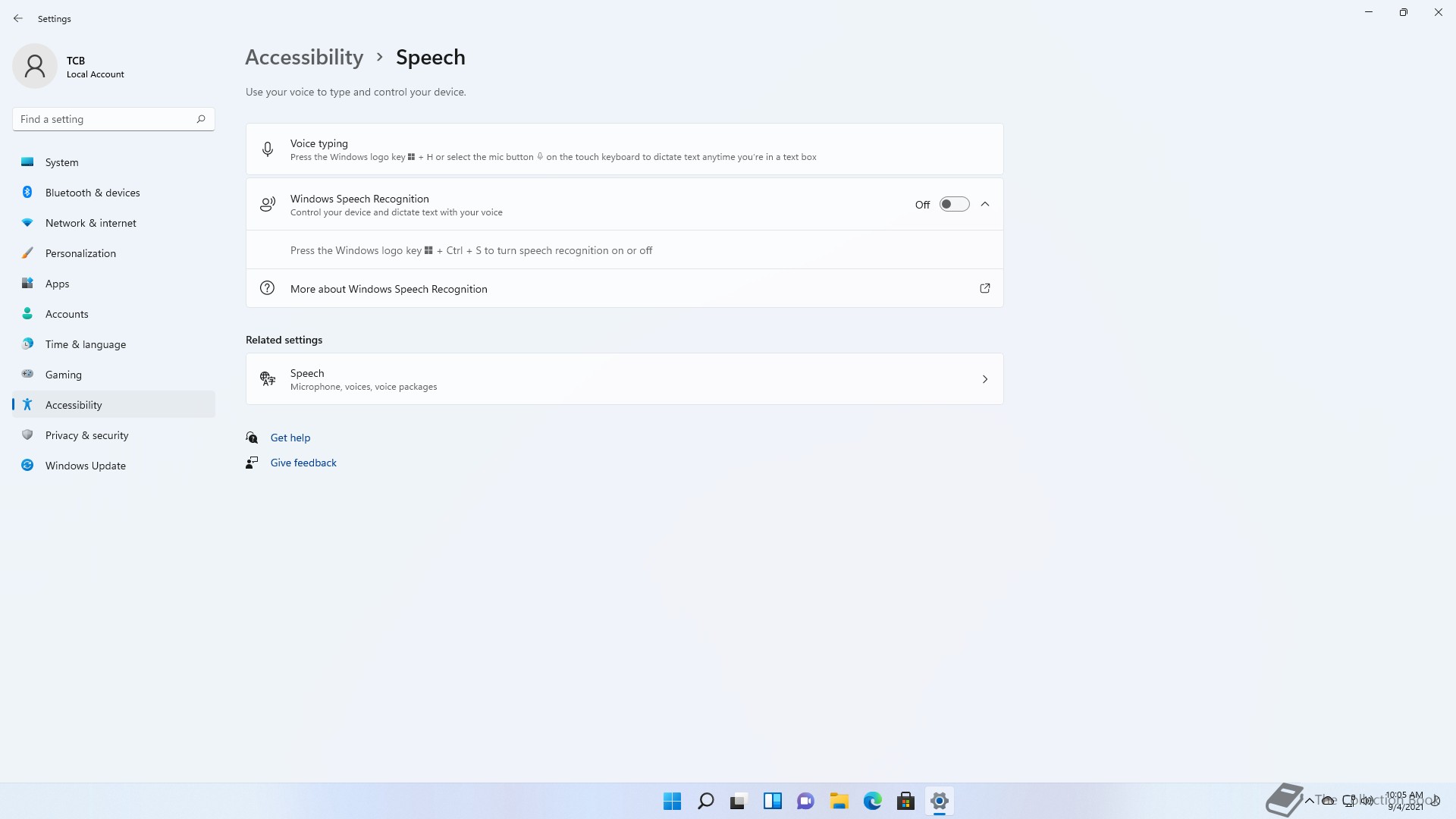Open the Voice typing row
This screenshot has width=1456, height=819.
tap(624, 149)
